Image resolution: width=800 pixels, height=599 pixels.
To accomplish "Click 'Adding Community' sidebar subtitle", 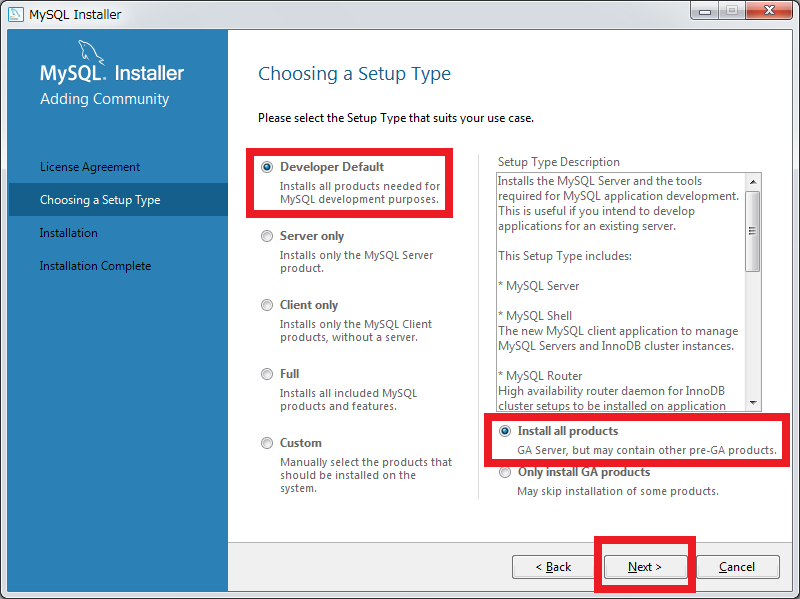I will pyautogui.click(x=105, y=98).
